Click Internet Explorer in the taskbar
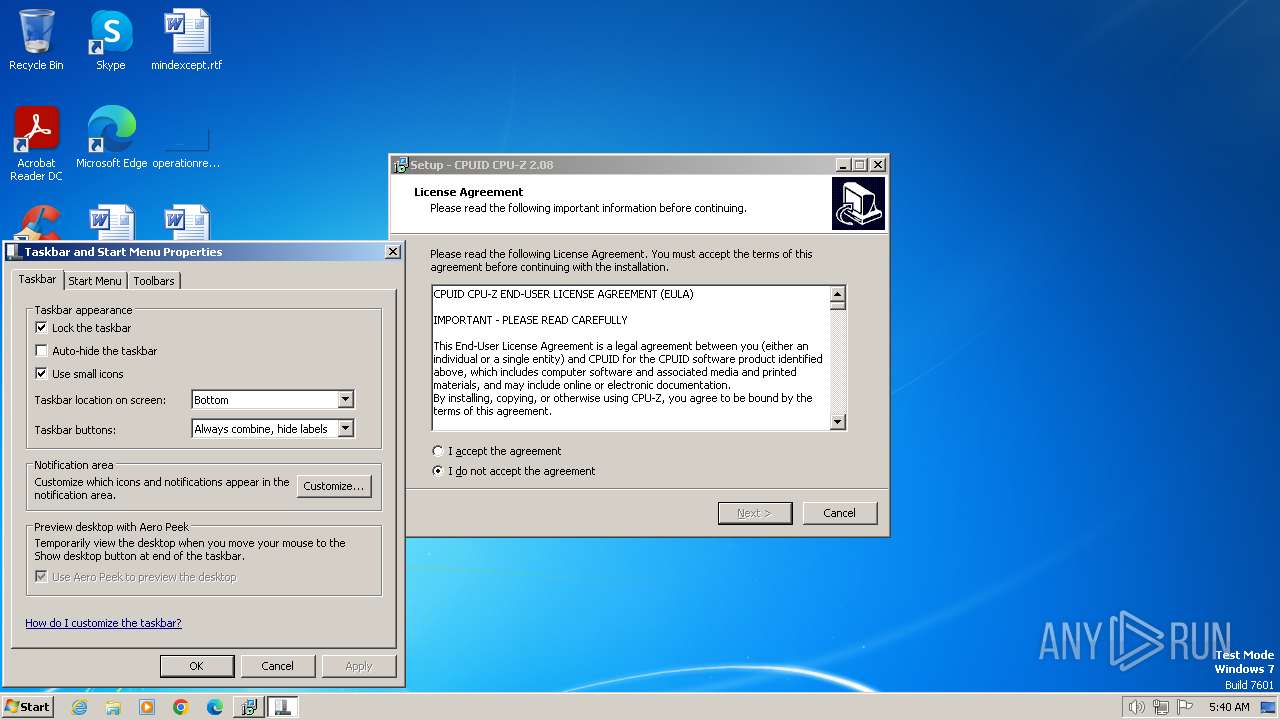 tap(79, 707)
